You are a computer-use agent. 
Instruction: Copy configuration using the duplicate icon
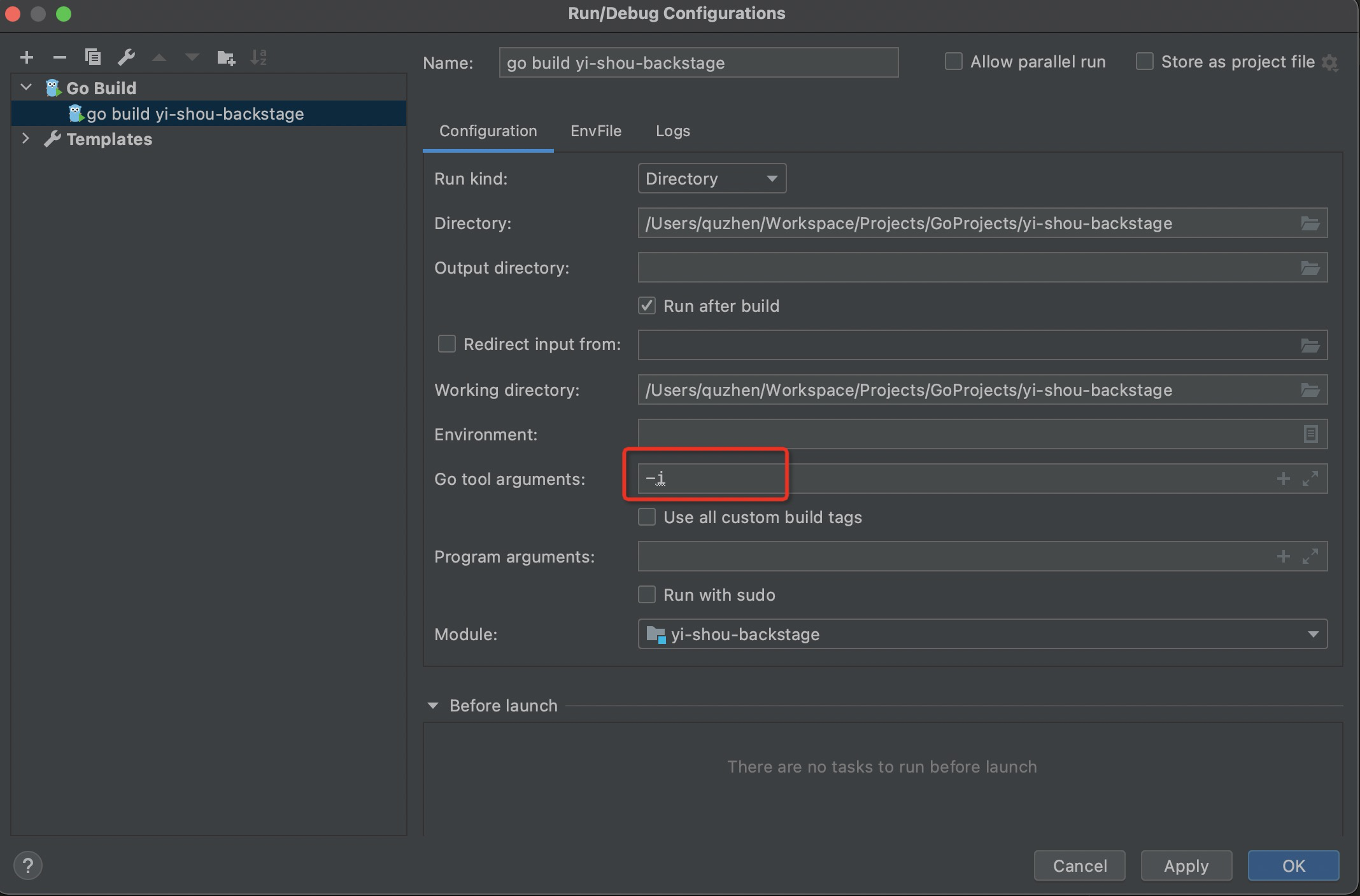[x=93, y=57]
